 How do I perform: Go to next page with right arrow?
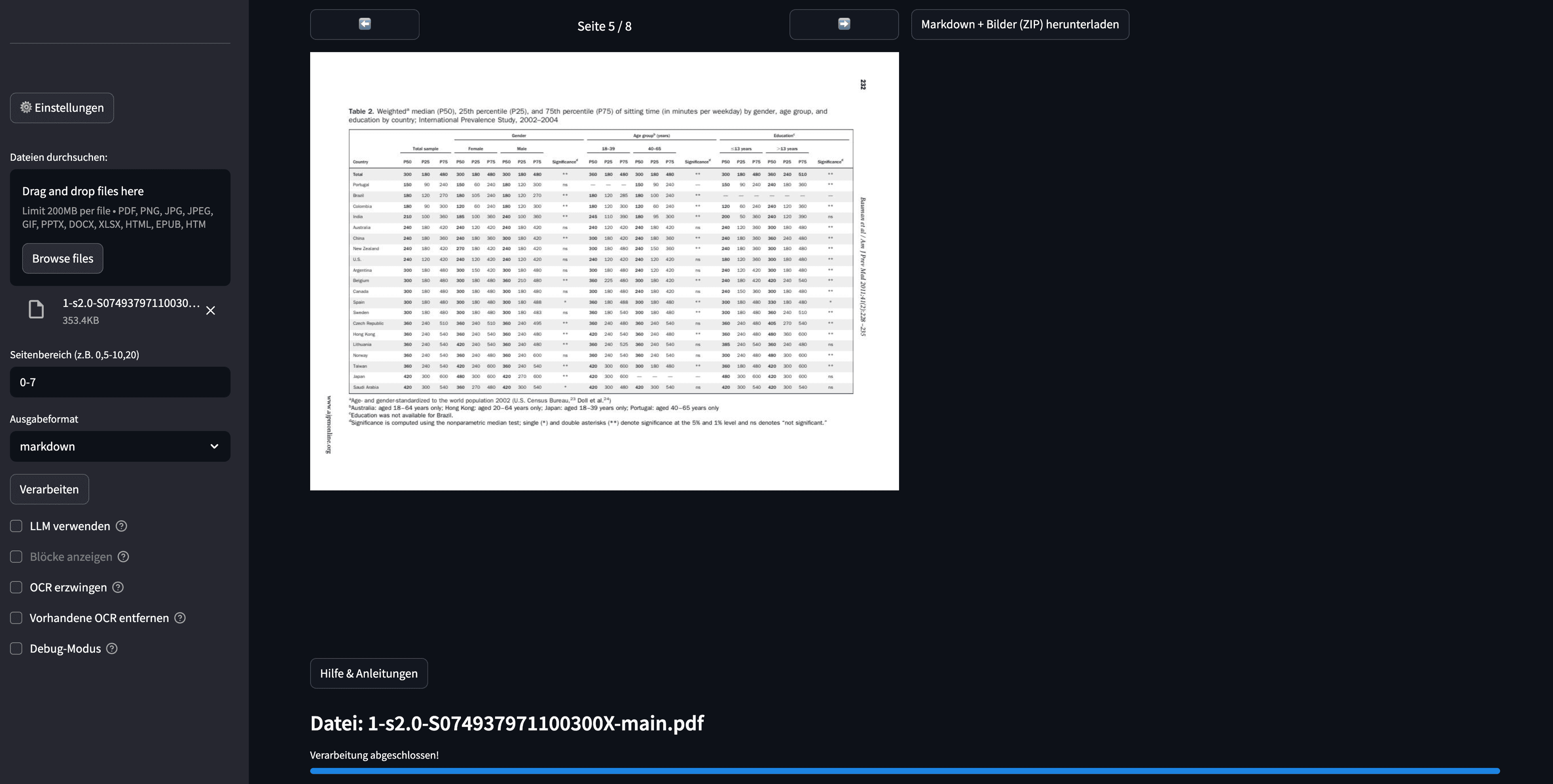pos(843,24)
